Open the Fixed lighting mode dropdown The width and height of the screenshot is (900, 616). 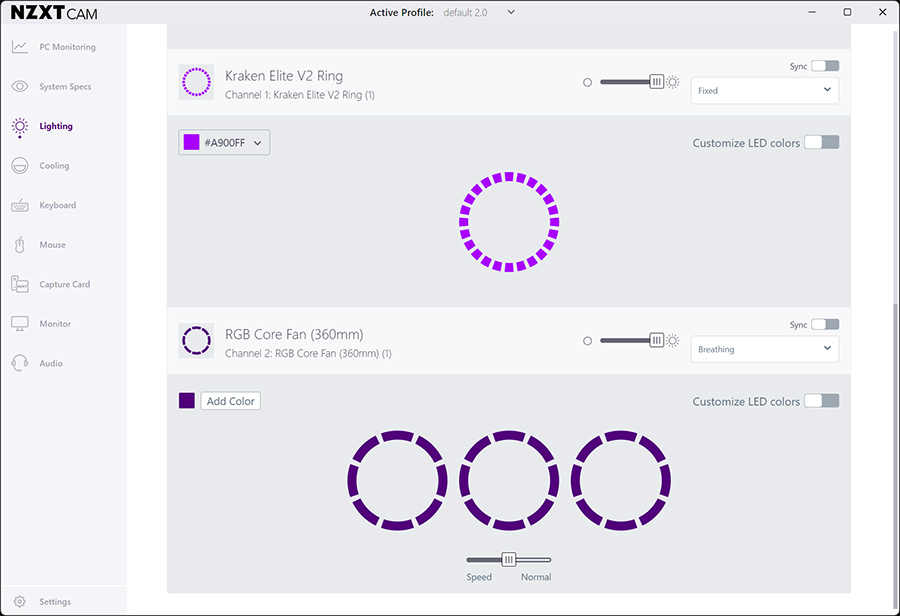764,90
